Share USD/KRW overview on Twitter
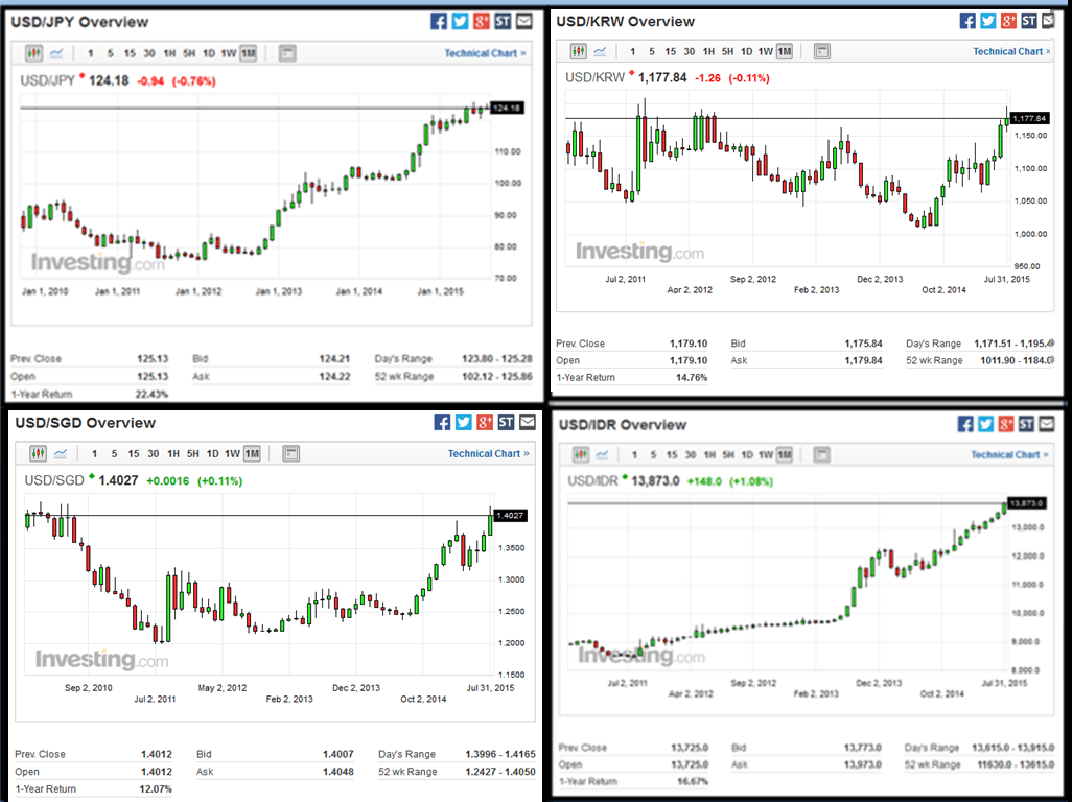The height and width of the screenshot is (802, 1072). point(988,21)
